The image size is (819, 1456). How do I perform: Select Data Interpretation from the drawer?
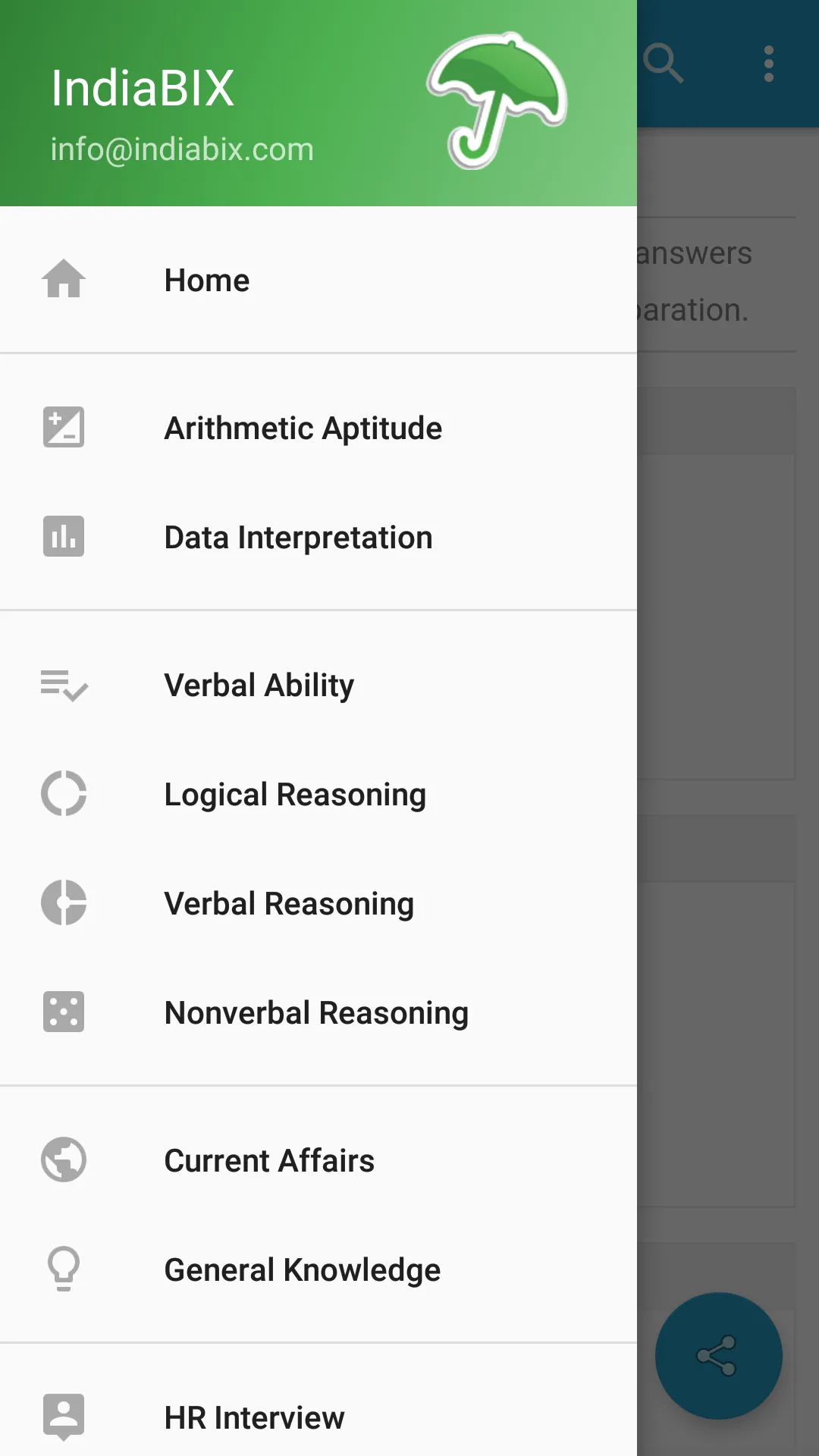point(299,538)
